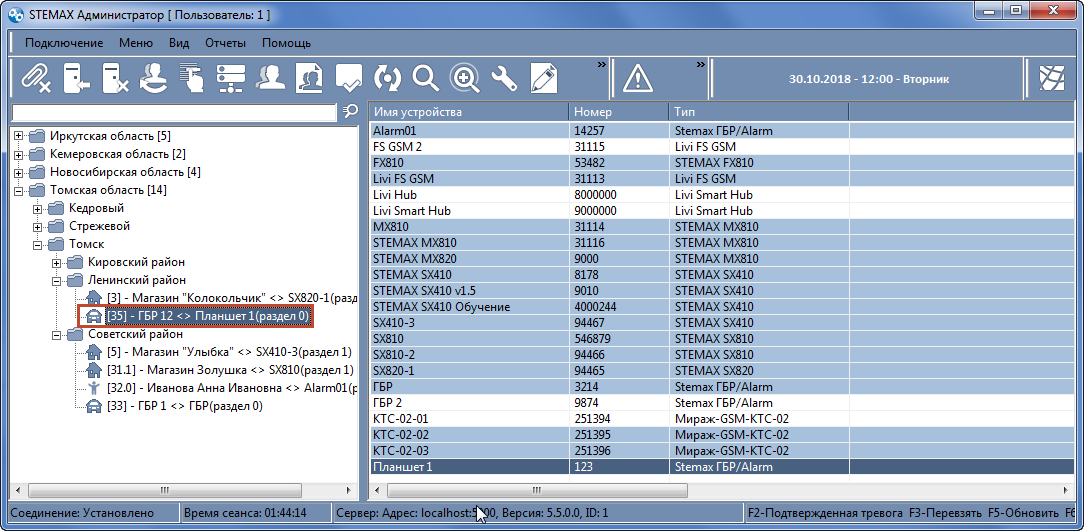Expand the Стрежевой folder
The height and width of the screenshot is (531, 1084).
click(x=38, y=225)
